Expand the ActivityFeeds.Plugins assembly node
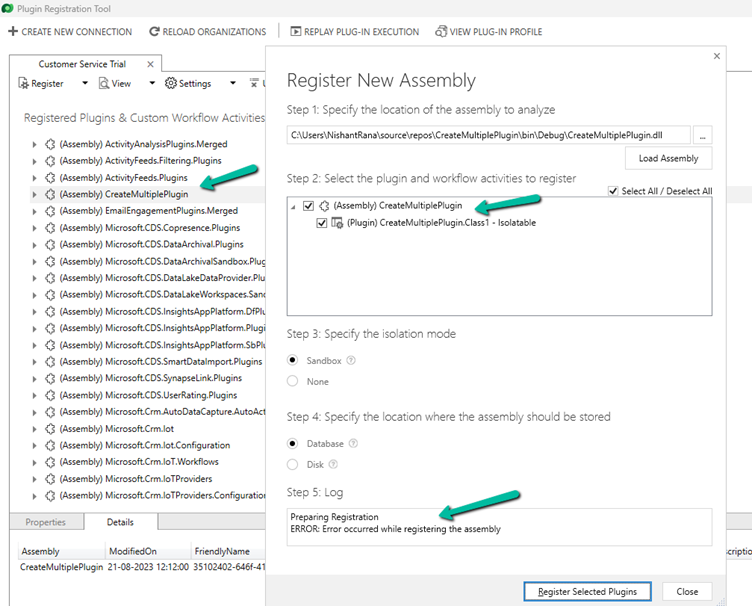Screen dimensions: 752x606 tap(34, 177)
